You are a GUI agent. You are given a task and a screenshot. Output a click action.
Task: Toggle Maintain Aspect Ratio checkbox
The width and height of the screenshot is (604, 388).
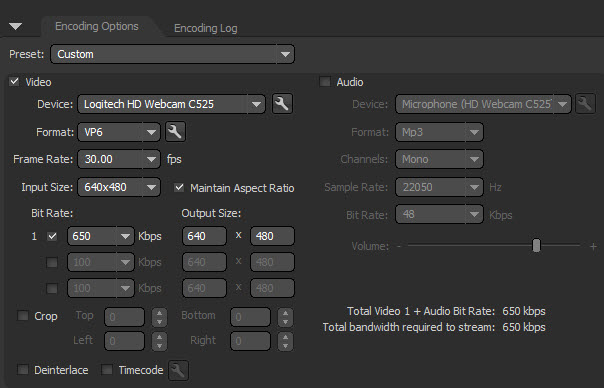coord(179,188)
